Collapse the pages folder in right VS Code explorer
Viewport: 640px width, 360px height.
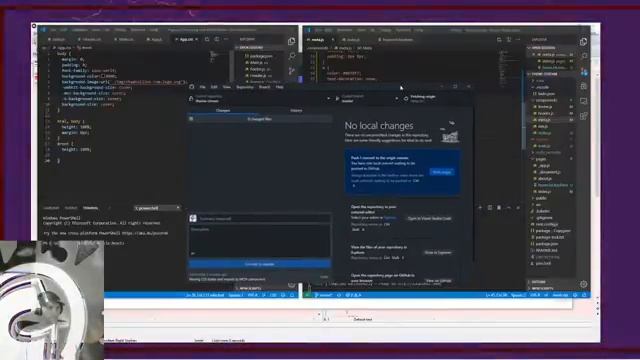541,159
